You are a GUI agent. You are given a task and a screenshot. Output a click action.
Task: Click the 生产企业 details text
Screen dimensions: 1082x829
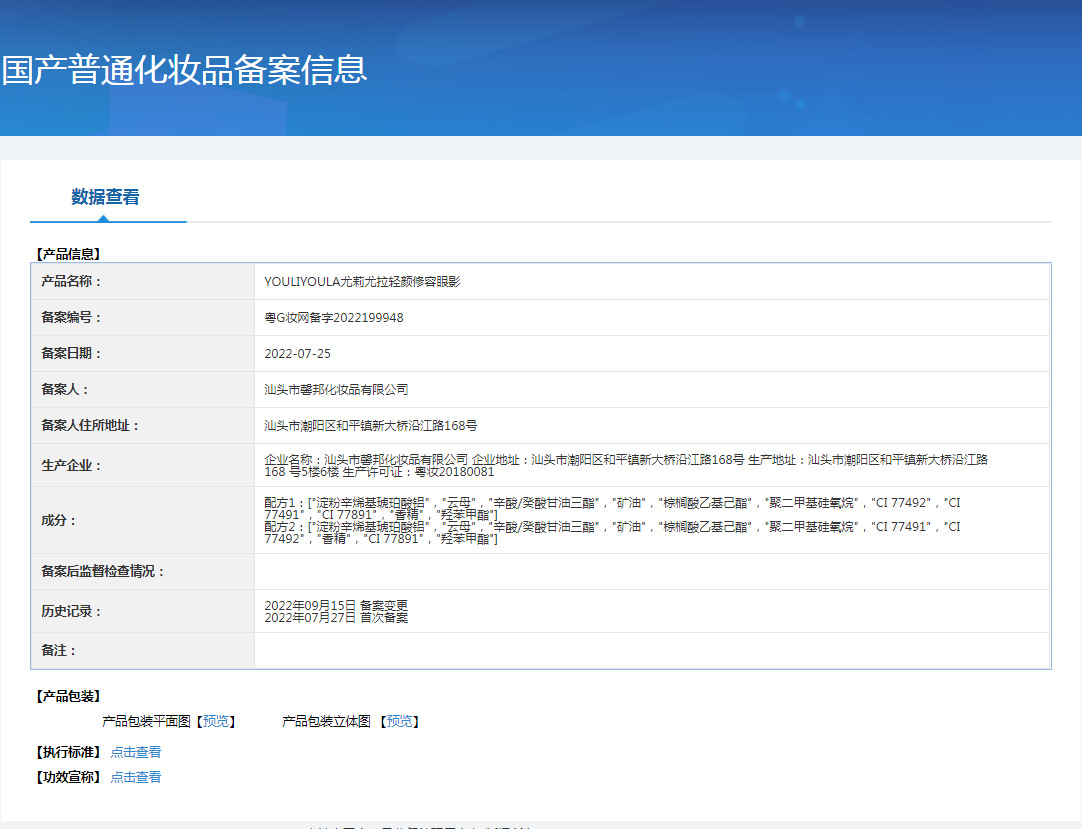626,465
